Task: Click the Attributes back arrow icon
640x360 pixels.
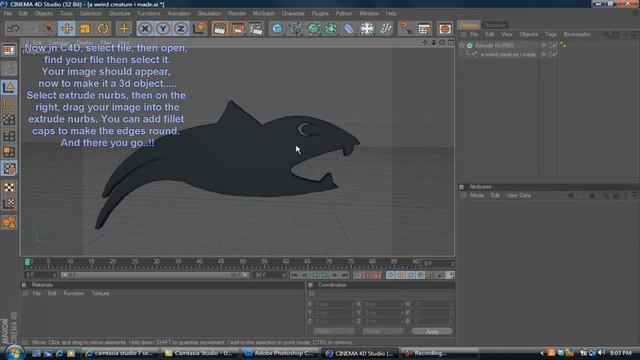Action: pos(571,196)
